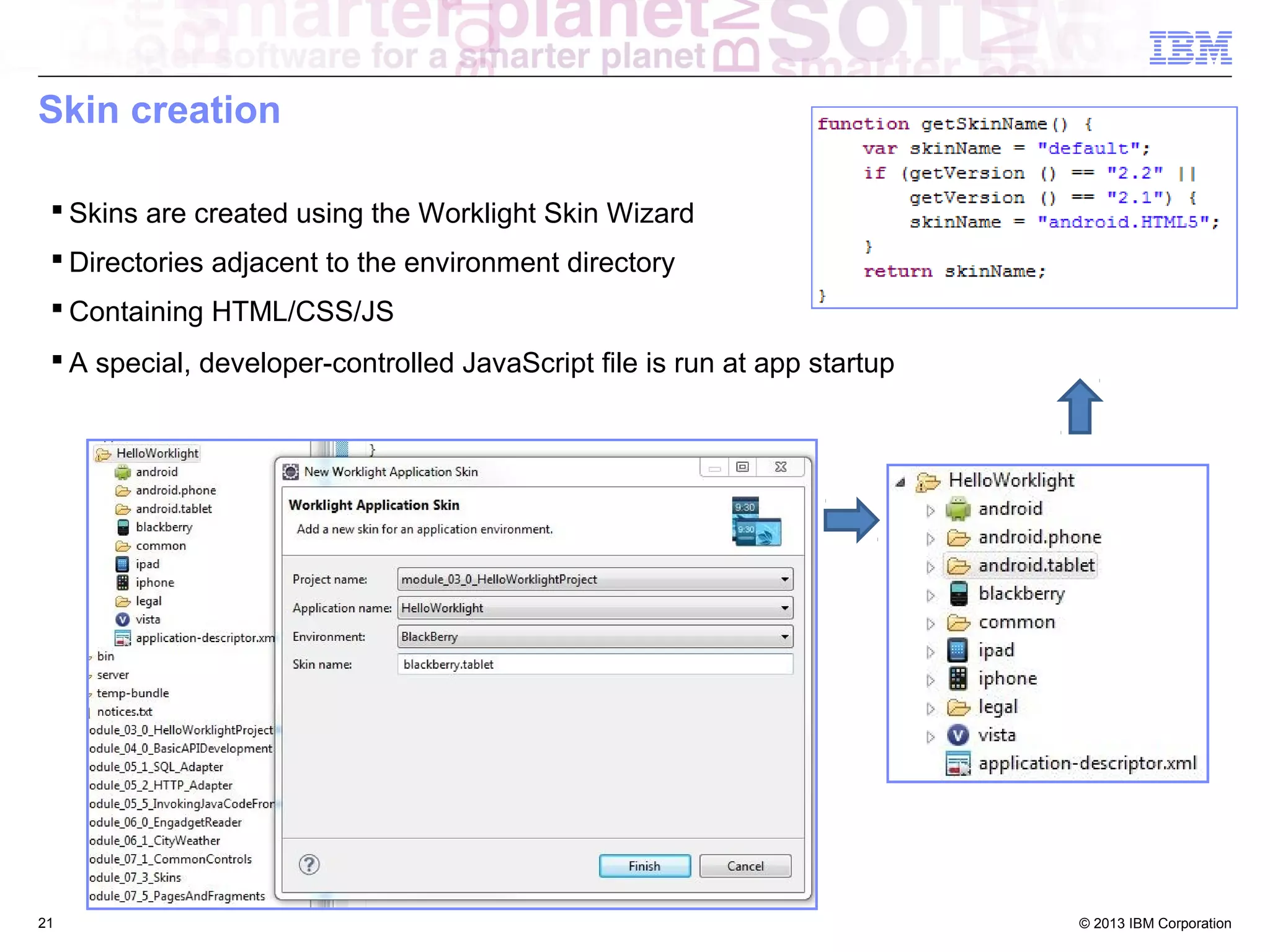This screenshot has width=1270, height=952.
Task: Click blackberry device icon in right tree
Action: [x=958, y=594]
